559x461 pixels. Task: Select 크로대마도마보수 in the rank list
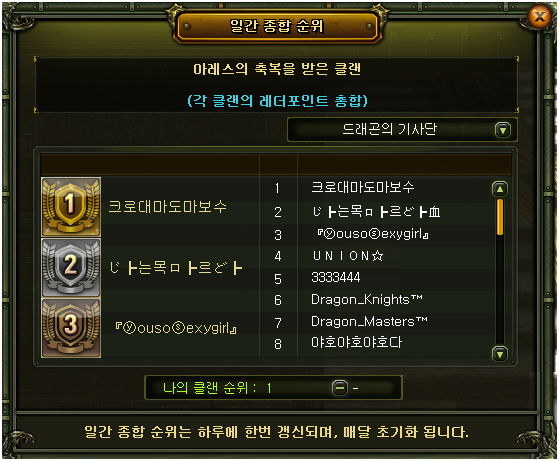(x=363, y=187)
